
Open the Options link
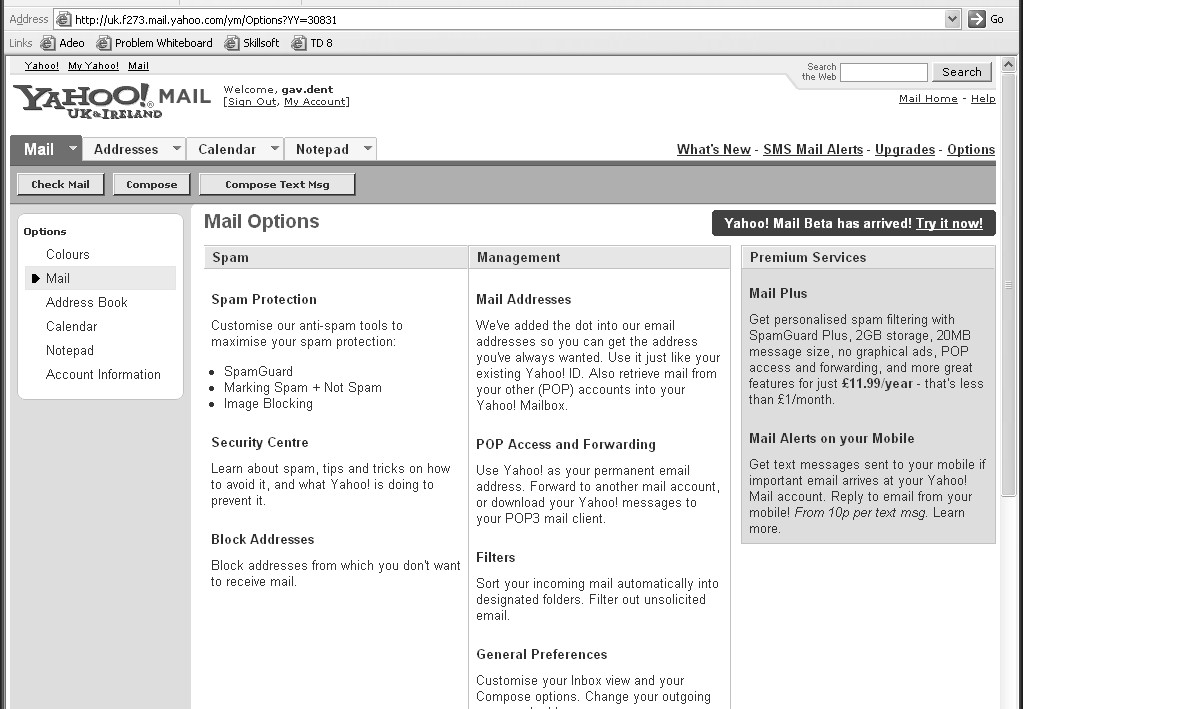[971, 149]
